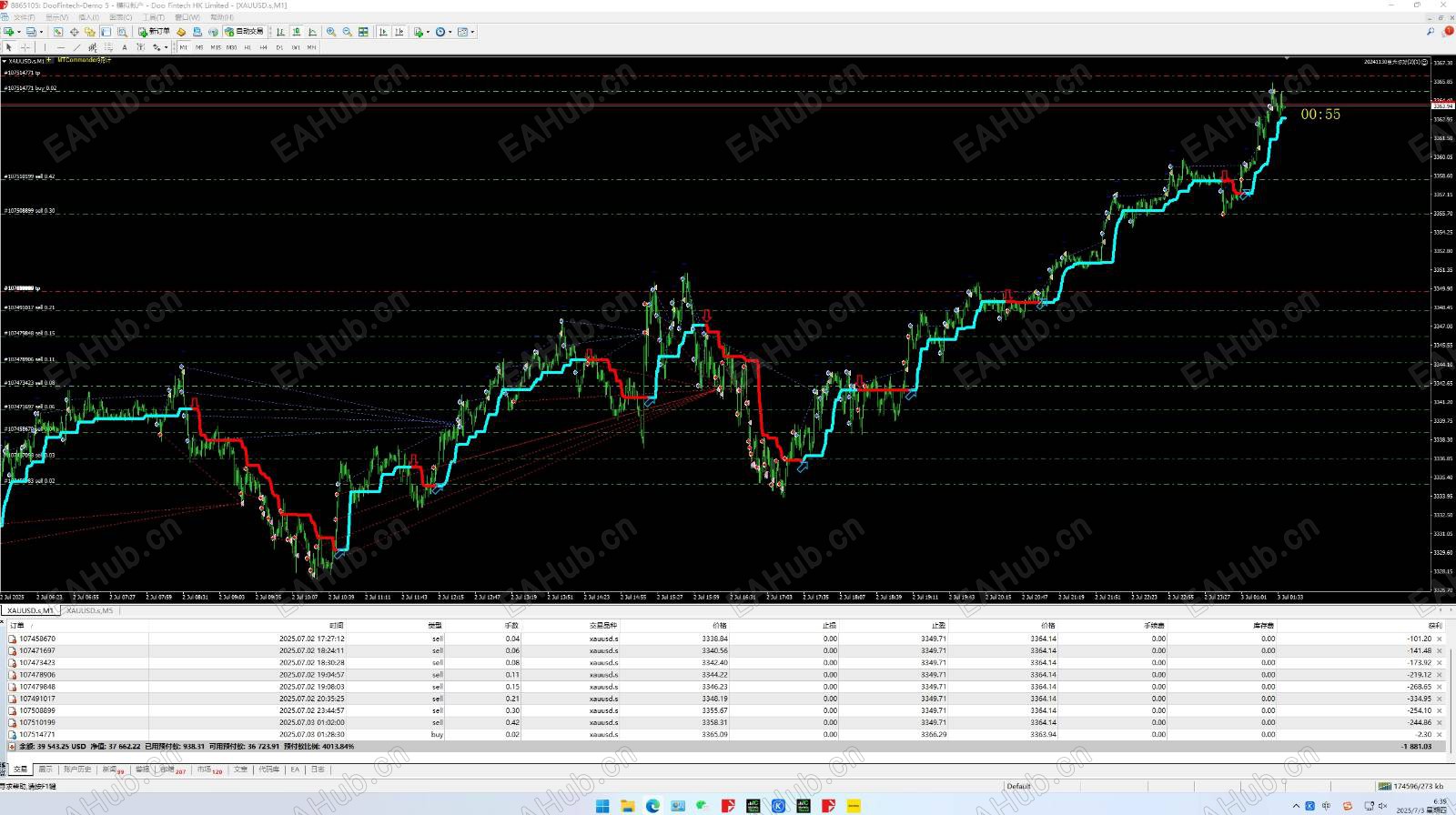Open the 文件 (File) menu
The height and width of the screenshot is (815, 1456).
click(x=24, y=17)
